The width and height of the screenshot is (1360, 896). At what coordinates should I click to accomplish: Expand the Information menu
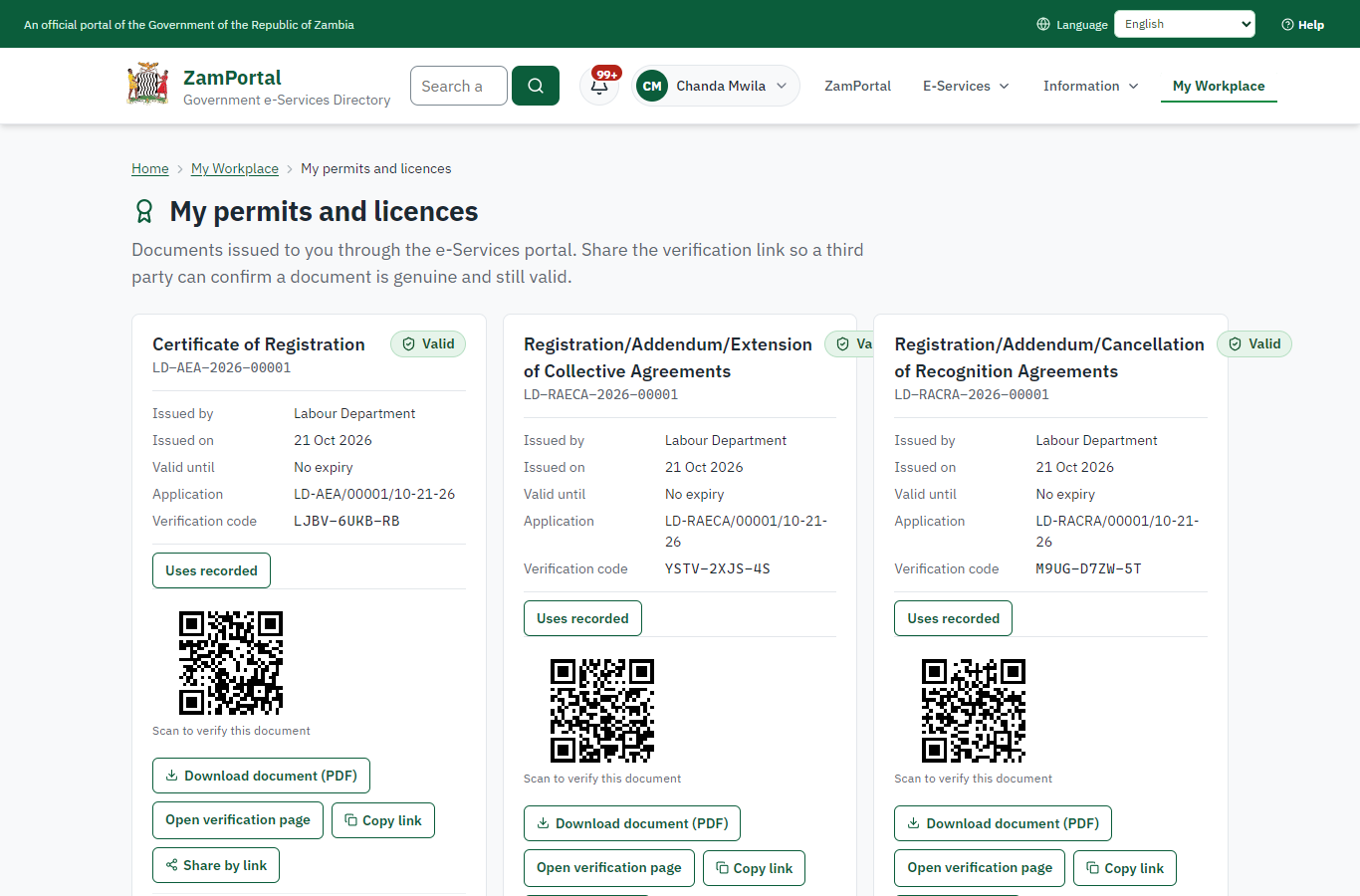coord(1091,86)
